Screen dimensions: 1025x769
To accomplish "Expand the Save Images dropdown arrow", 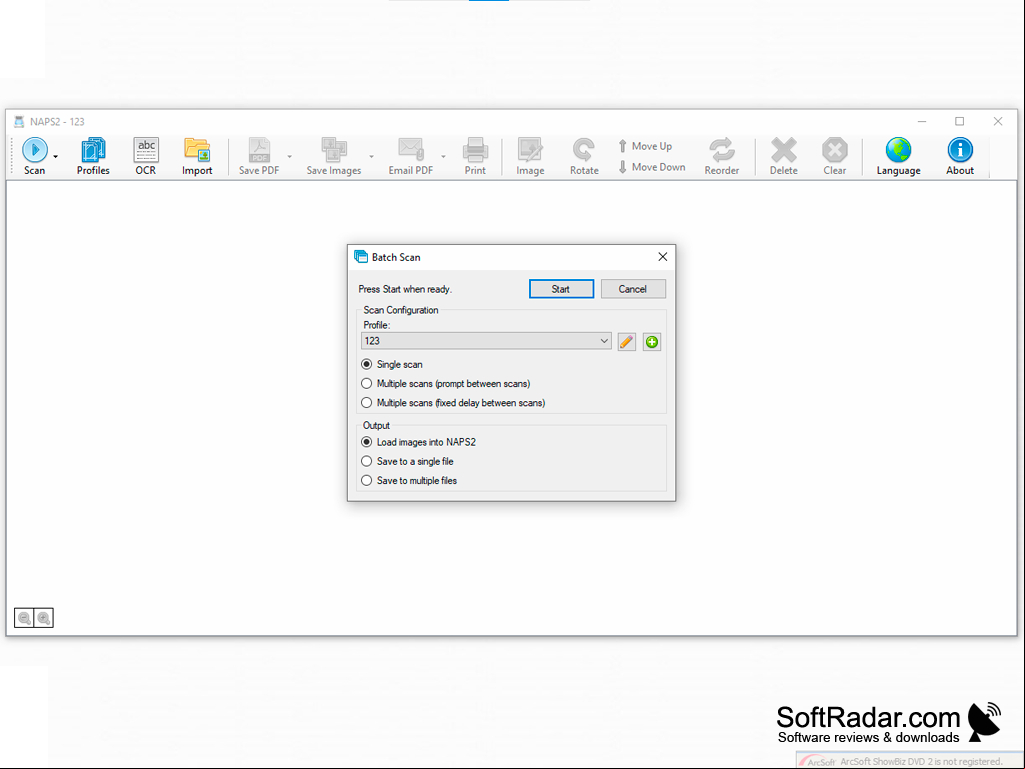I will [x=371, y=157].
